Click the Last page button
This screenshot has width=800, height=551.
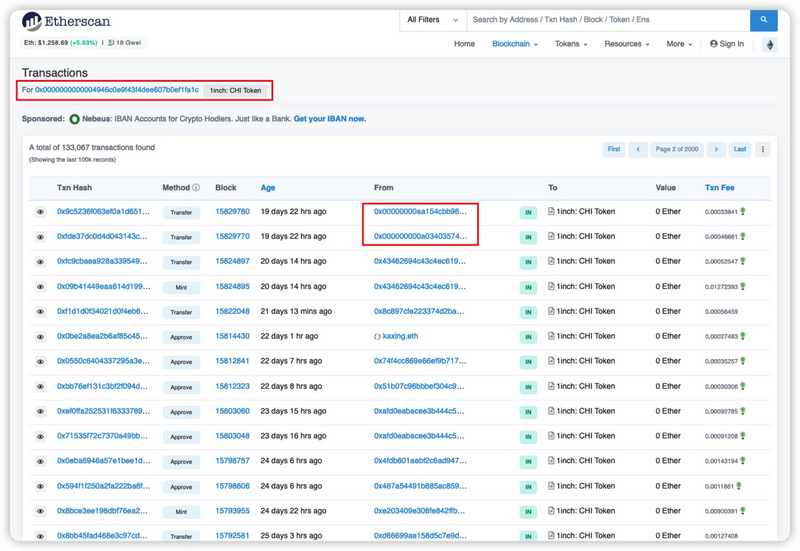pos(740,150)
